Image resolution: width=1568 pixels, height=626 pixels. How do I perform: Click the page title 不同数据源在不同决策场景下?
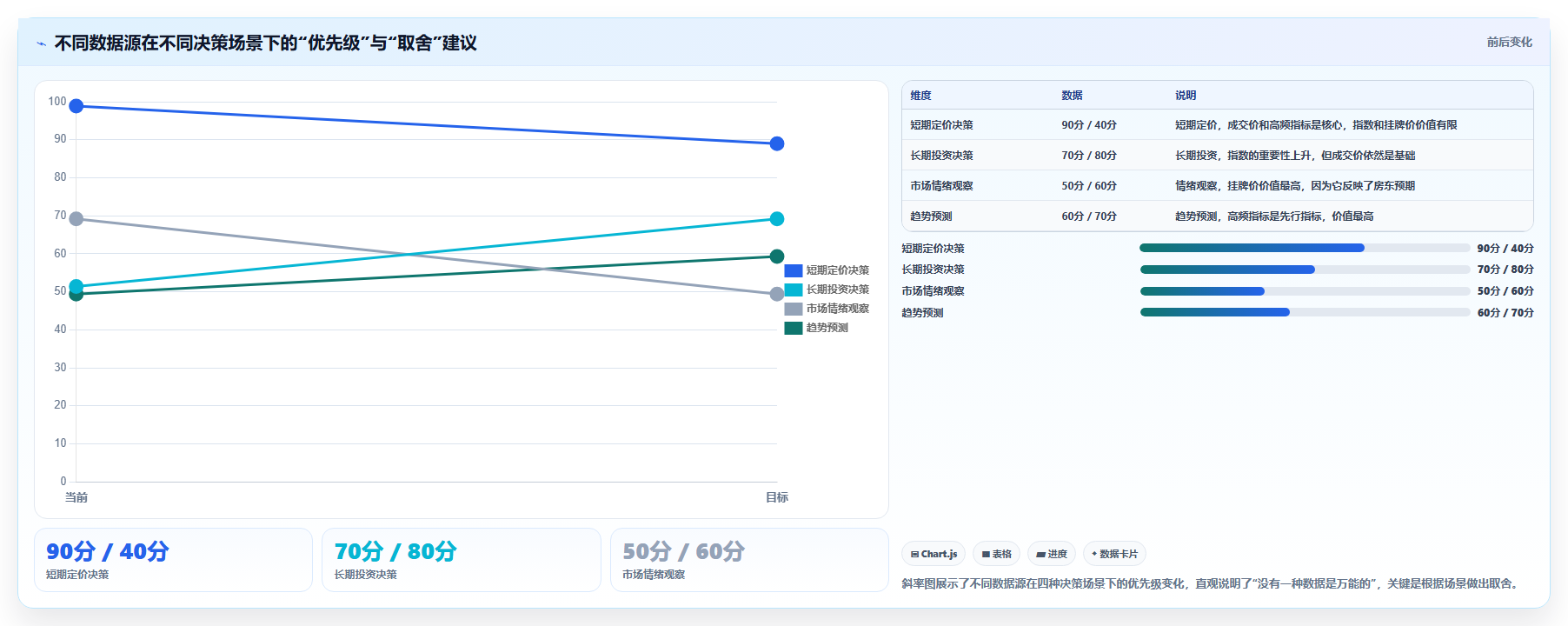click(266, 43)
